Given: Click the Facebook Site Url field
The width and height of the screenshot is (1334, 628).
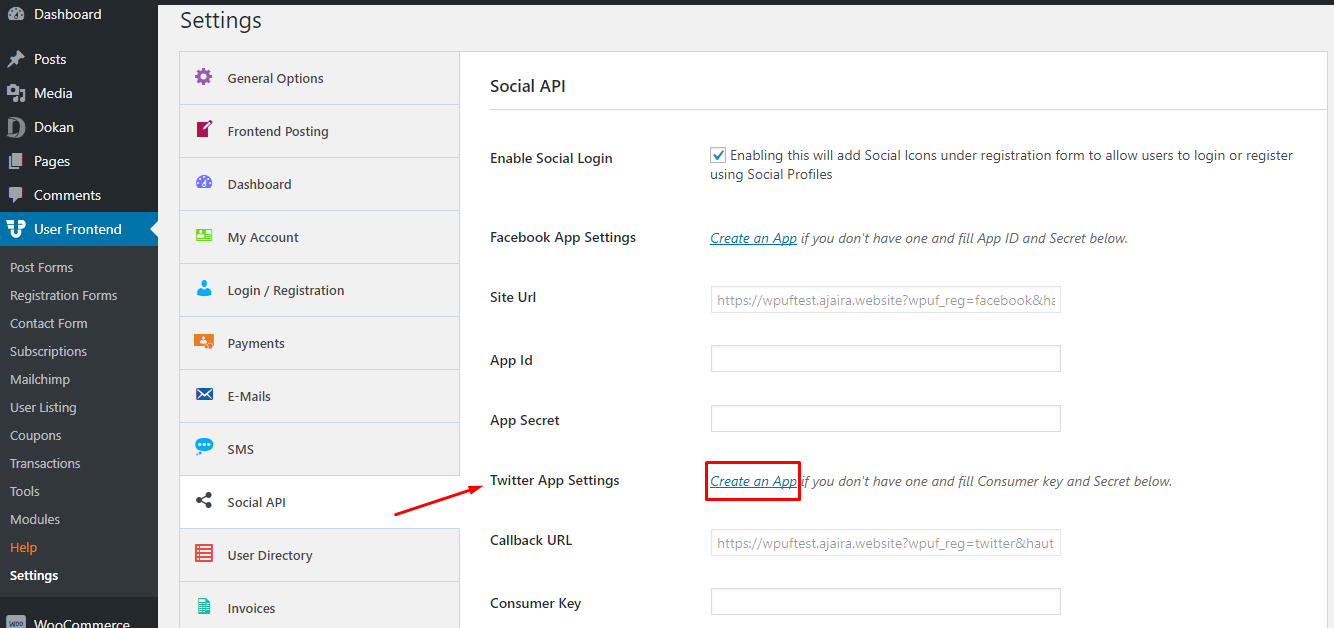Looking at the screenshot, I should coord(885,299).
